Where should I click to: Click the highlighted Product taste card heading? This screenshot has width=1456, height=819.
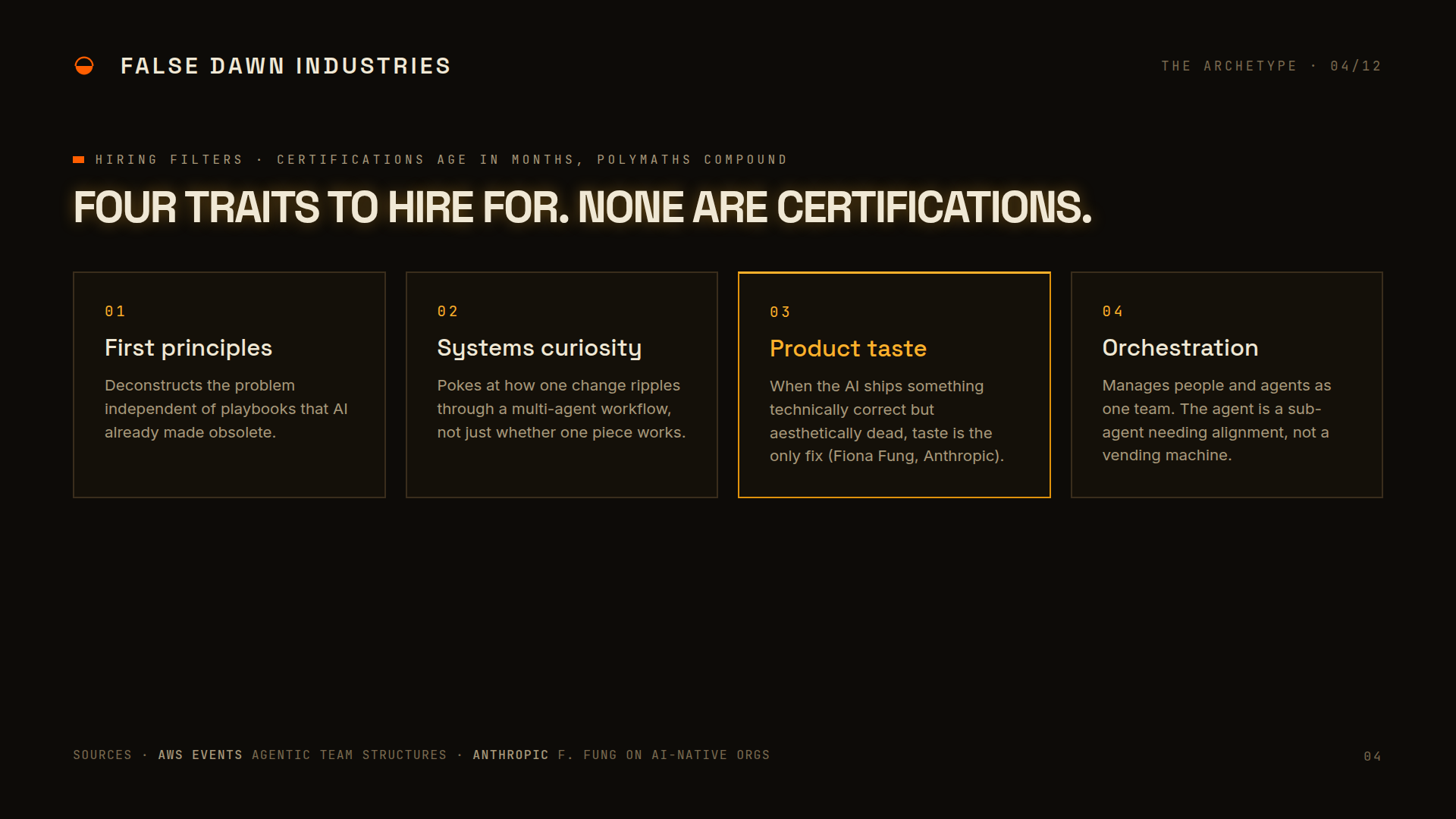848,349
